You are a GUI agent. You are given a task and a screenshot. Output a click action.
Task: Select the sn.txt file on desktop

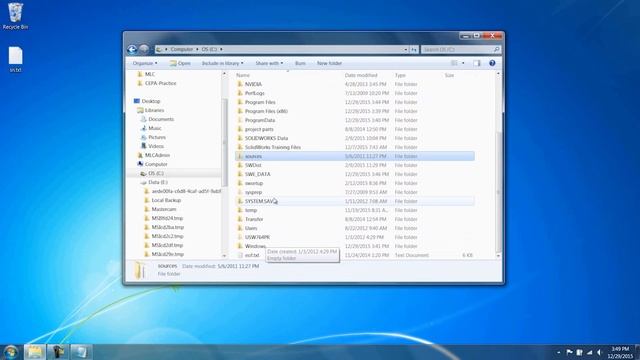[16, 60]
